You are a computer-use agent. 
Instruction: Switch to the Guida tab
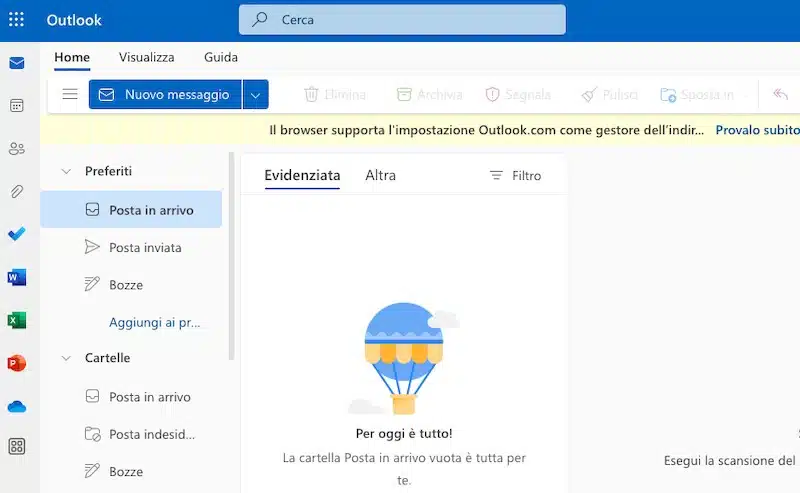click(x=221, y=57)
